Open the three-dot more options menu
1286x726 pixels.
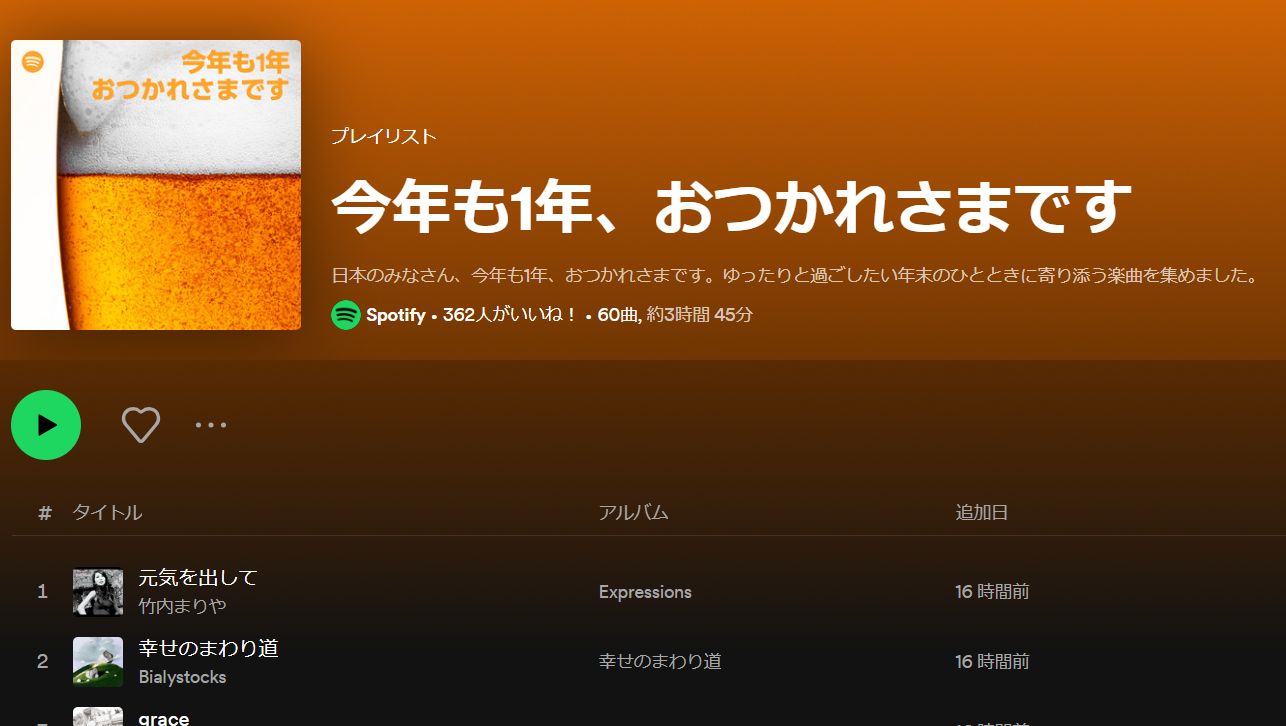coord(211,425)
